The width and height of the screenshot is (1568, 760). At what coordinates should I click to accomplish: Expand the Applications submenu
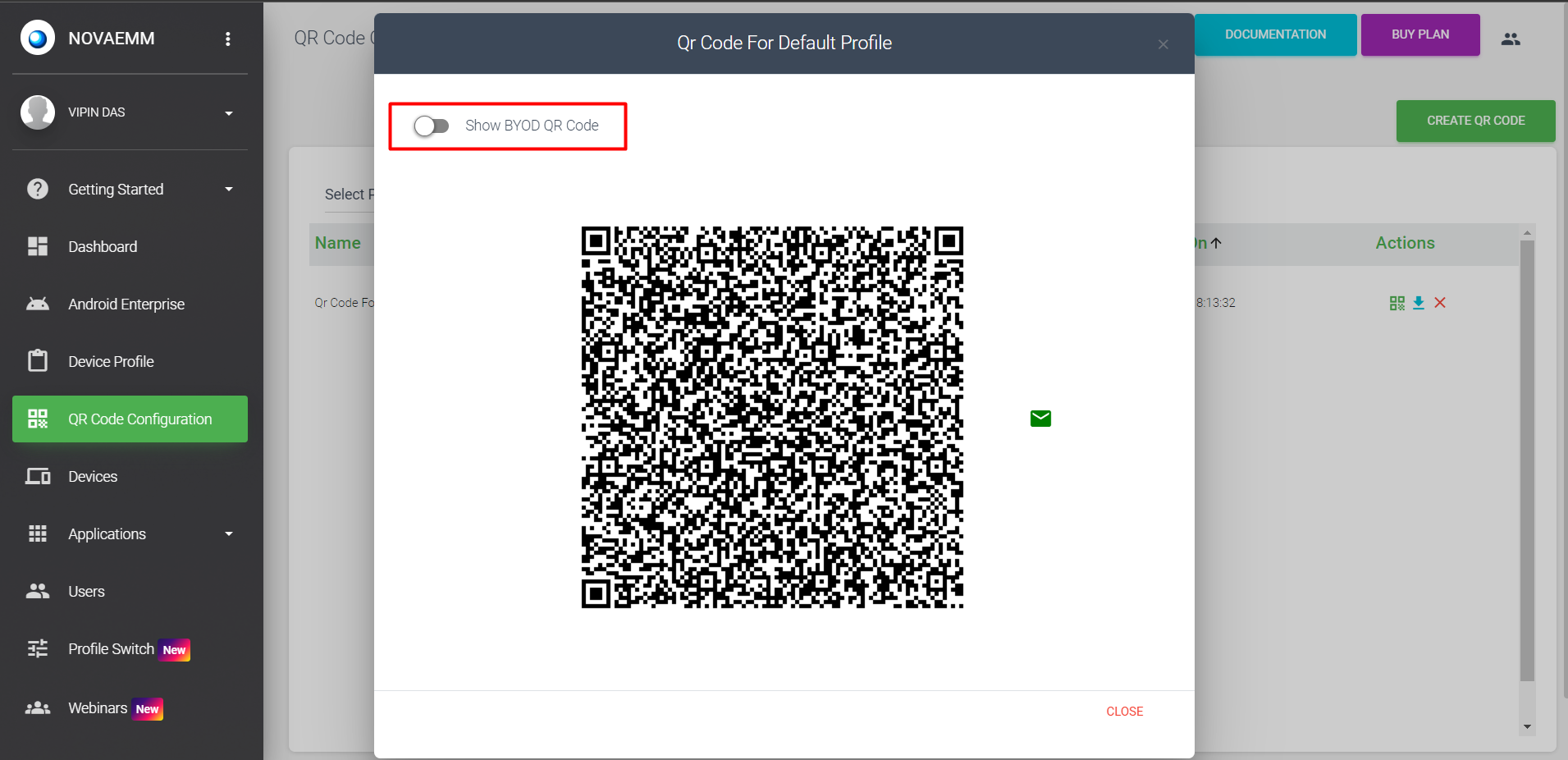click(228, 534)
